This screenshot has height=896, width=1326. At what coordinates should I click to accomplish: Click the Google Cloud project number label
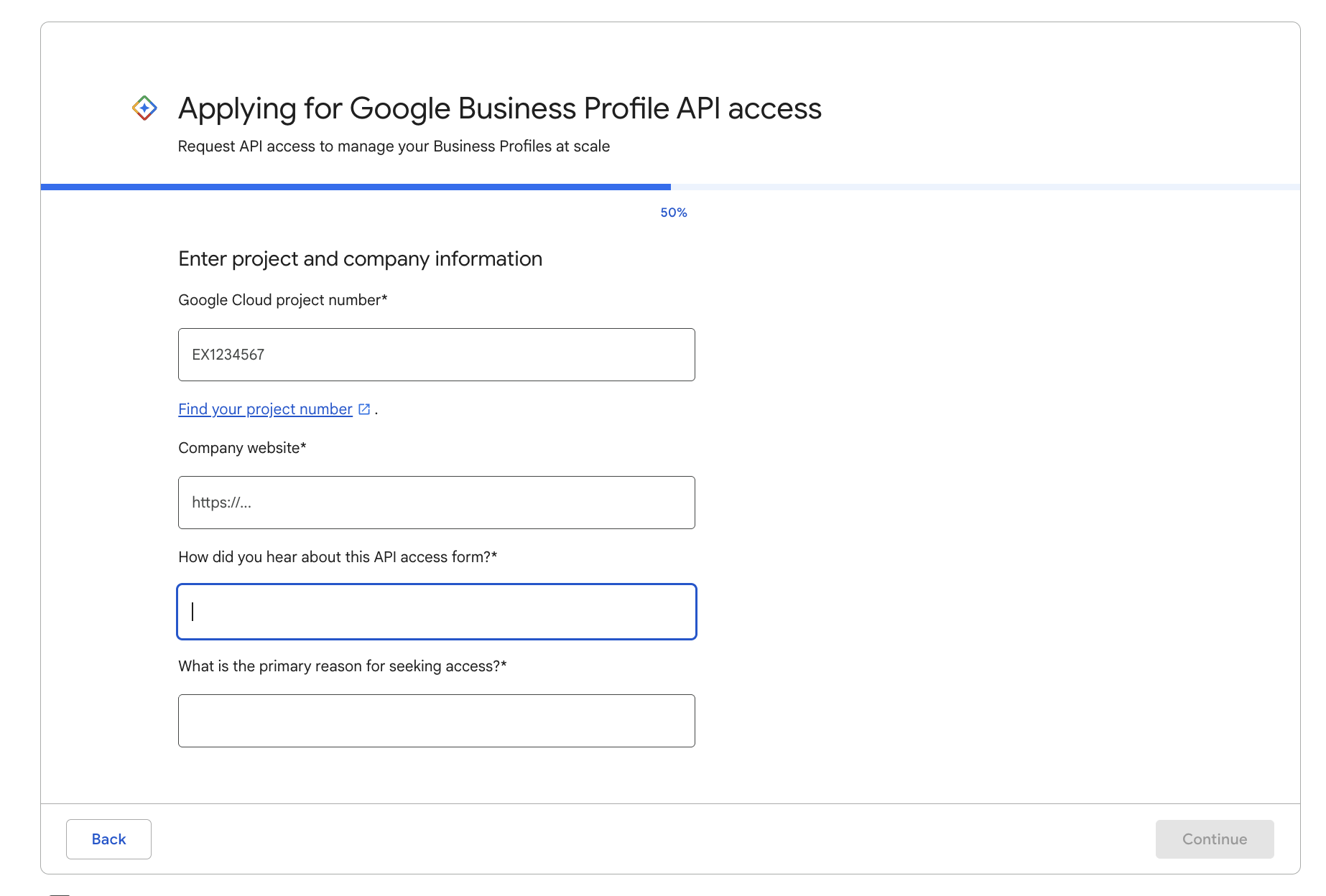click(282, 299)
